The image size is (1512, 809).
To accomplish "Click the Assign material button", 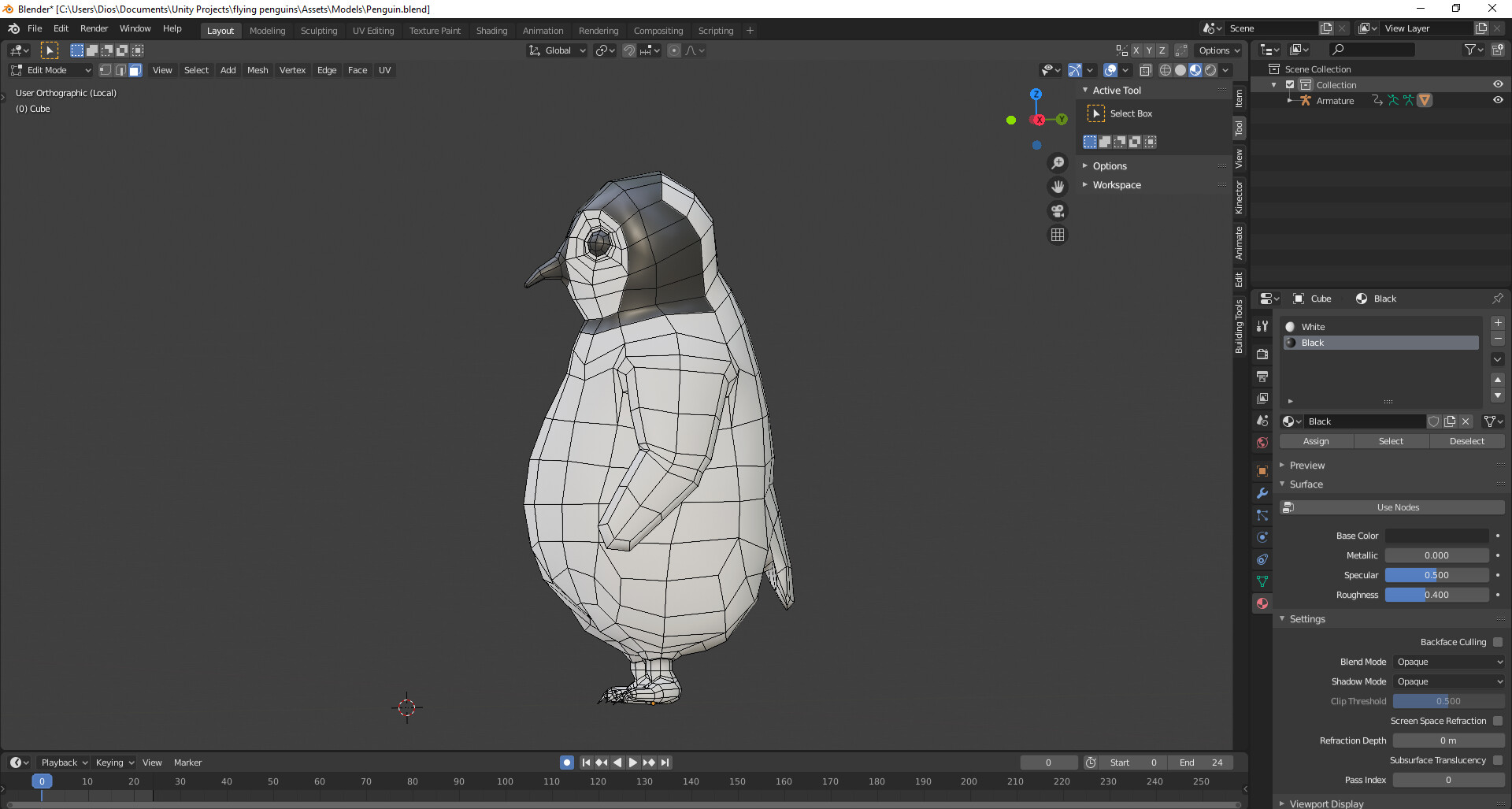I will pyautogui.click(x=1316, y=441).
